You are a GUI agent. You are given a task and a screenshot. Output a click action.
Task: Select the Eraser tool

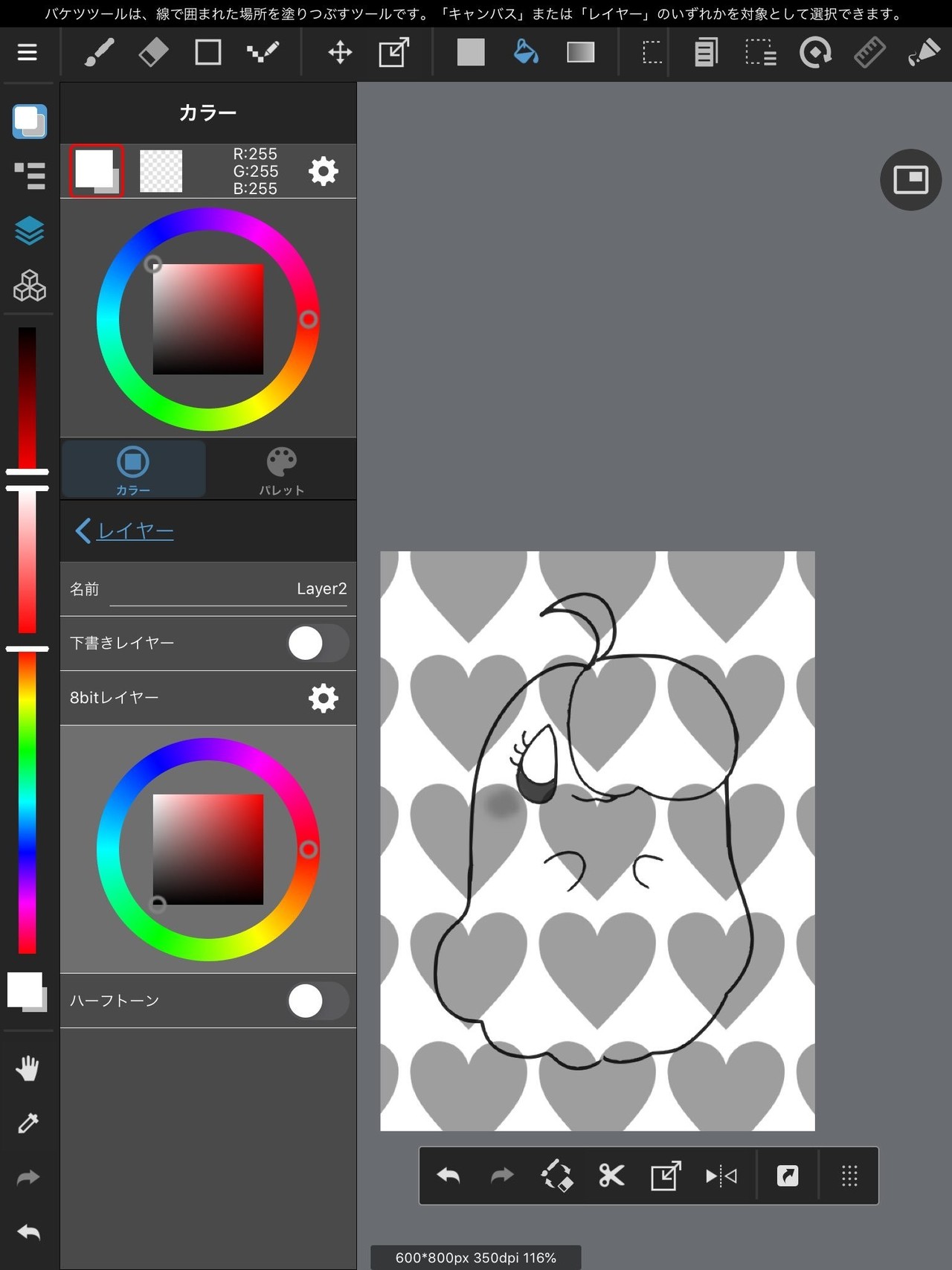tap(153, 52)
